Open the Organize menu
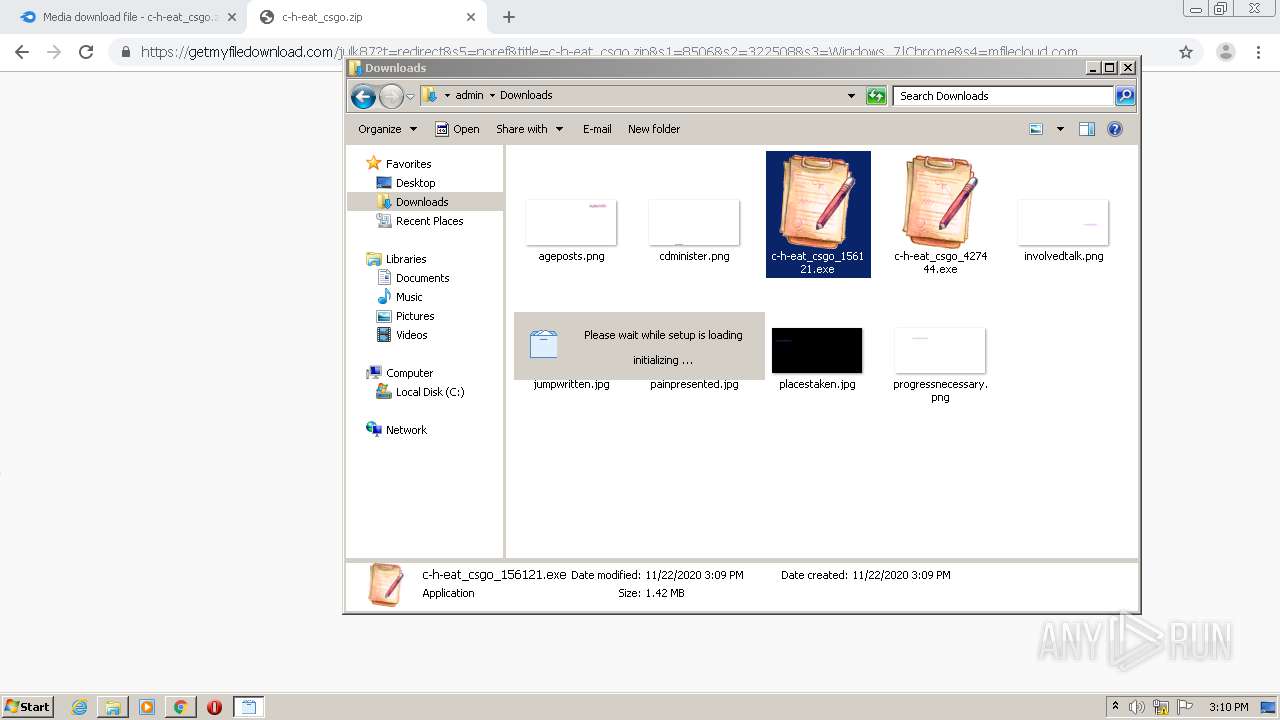Screen dimensions: 1280x720 click(x=387, y=129)
